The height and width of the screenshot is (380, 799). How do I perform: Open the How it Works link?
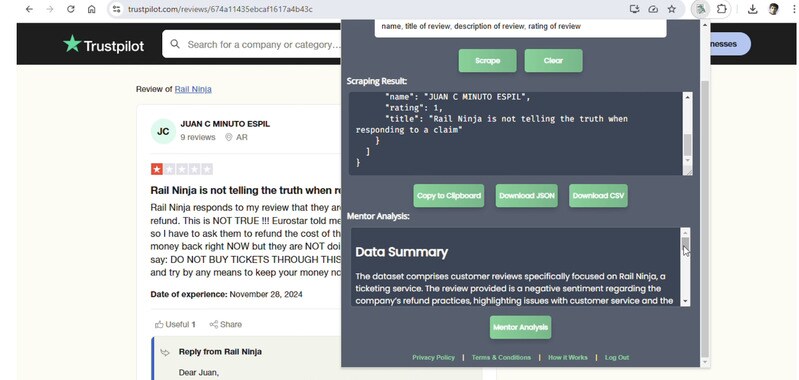point(568,358)
